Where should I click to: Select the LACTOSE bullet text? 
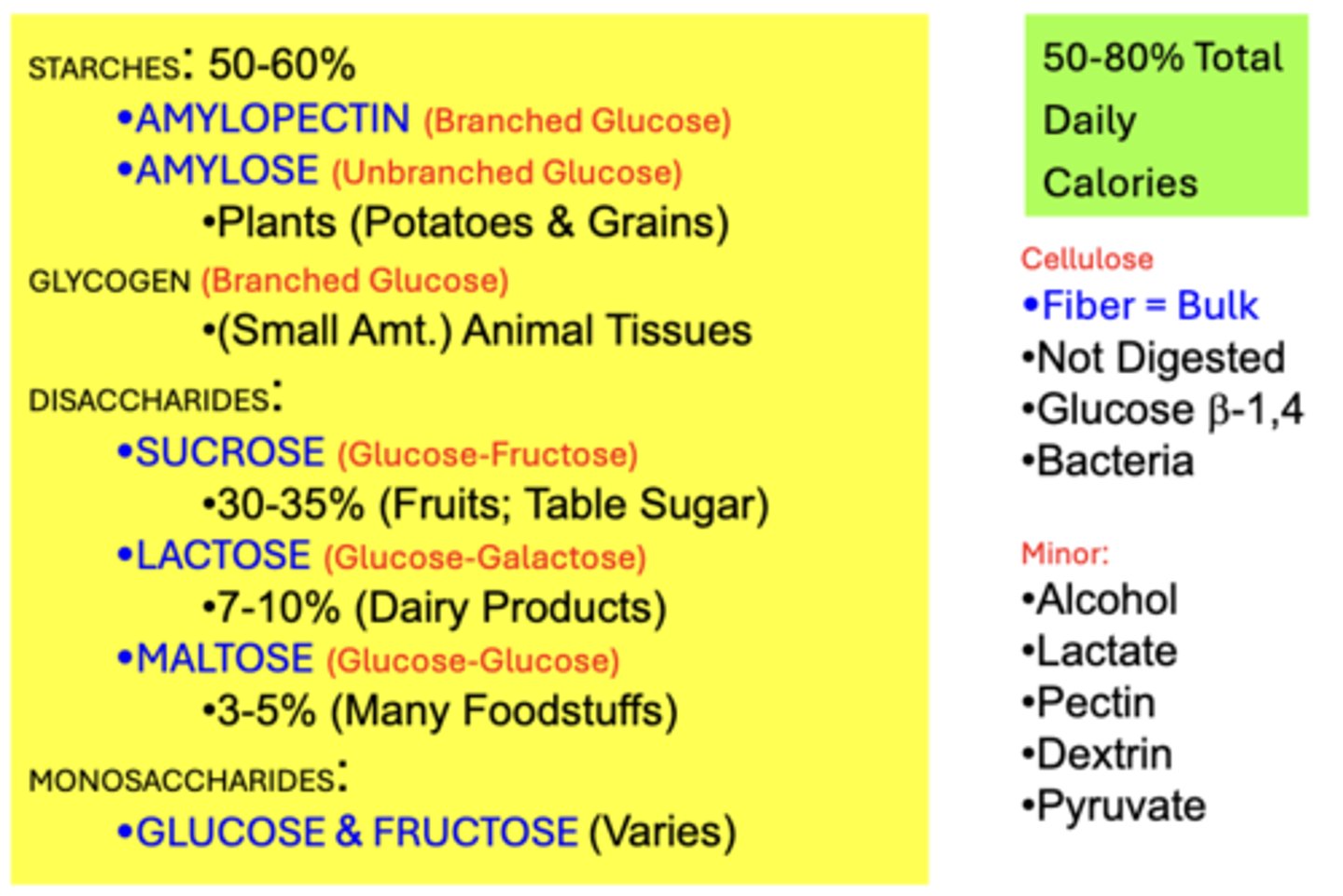223,556
